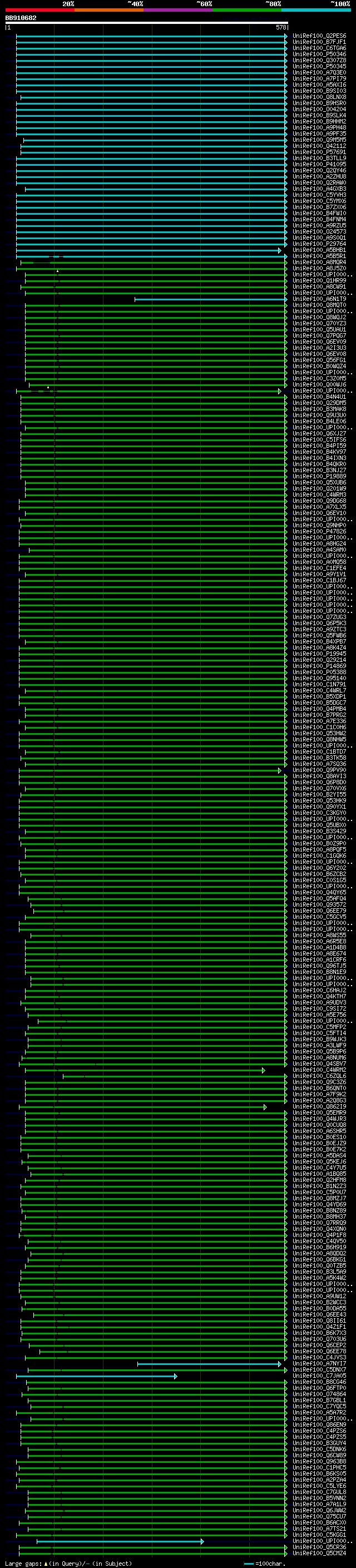Click label UniRef100_A4GXB3

point(319,189)
